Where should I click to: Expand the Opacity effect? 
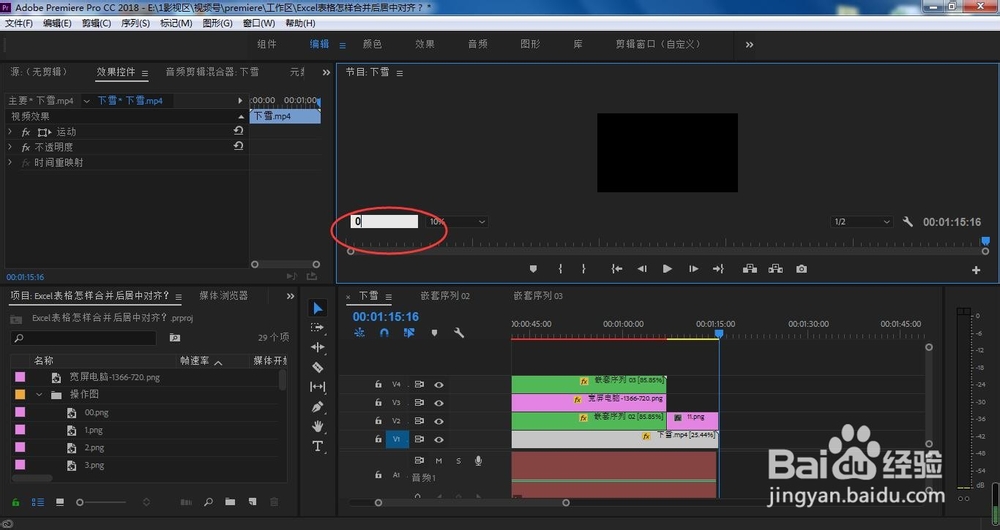coord(10,147)
